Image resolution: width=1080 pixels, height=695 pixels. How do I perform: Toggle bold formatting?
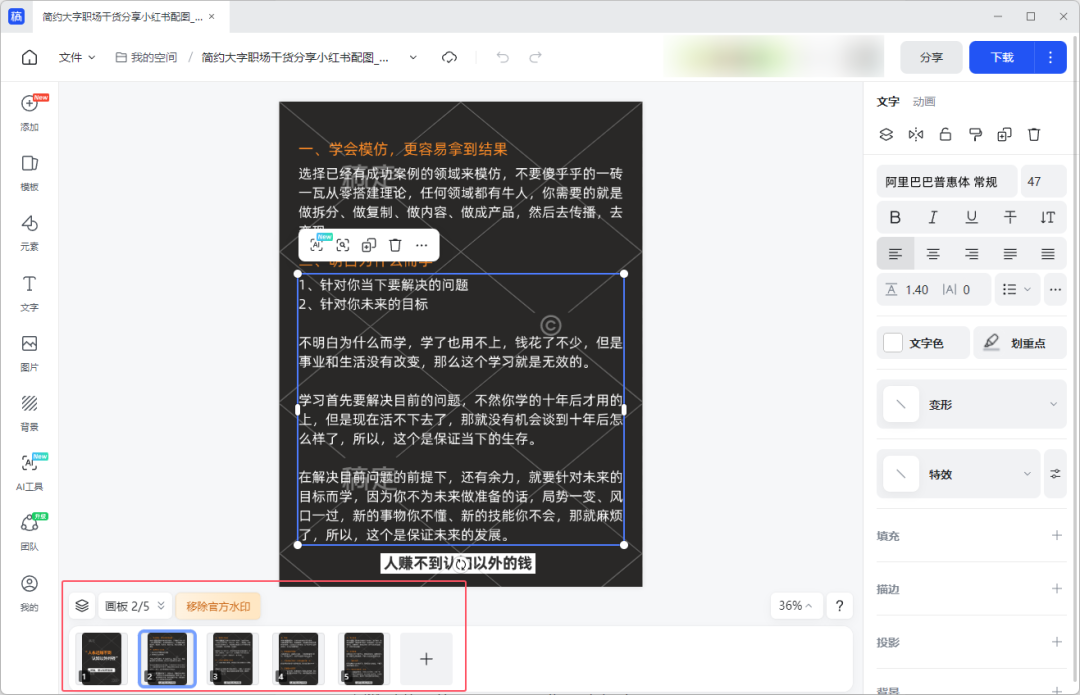coord(895,218)
